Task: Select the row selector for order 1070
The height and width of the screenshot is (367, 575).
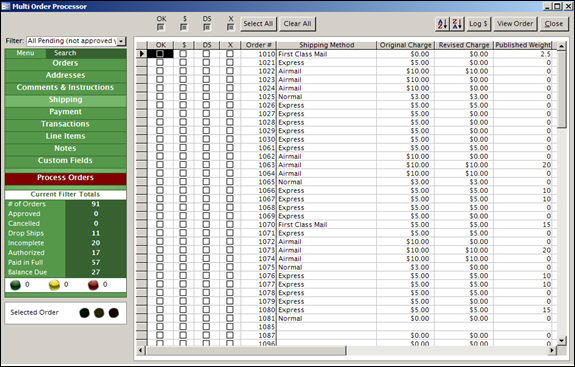Action: pos(142,224)
